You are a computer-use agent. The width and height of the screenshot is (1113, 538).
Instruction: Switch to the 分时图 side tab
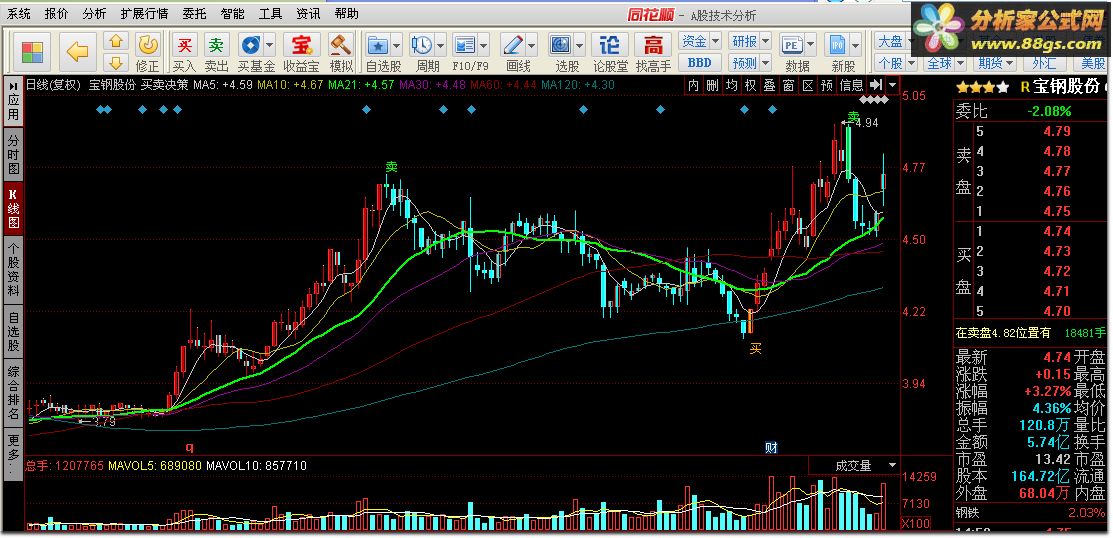(13, 155)
